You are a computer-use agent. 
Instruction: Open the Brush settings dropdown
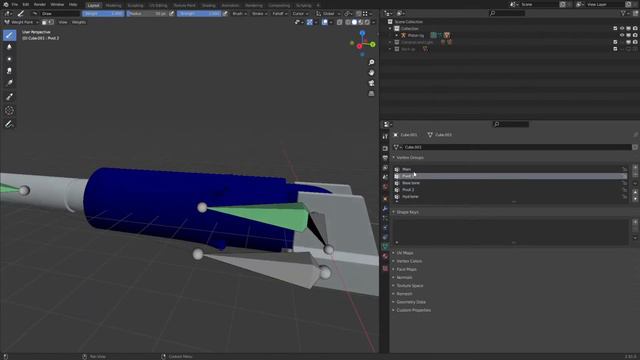tap(239, 13)
